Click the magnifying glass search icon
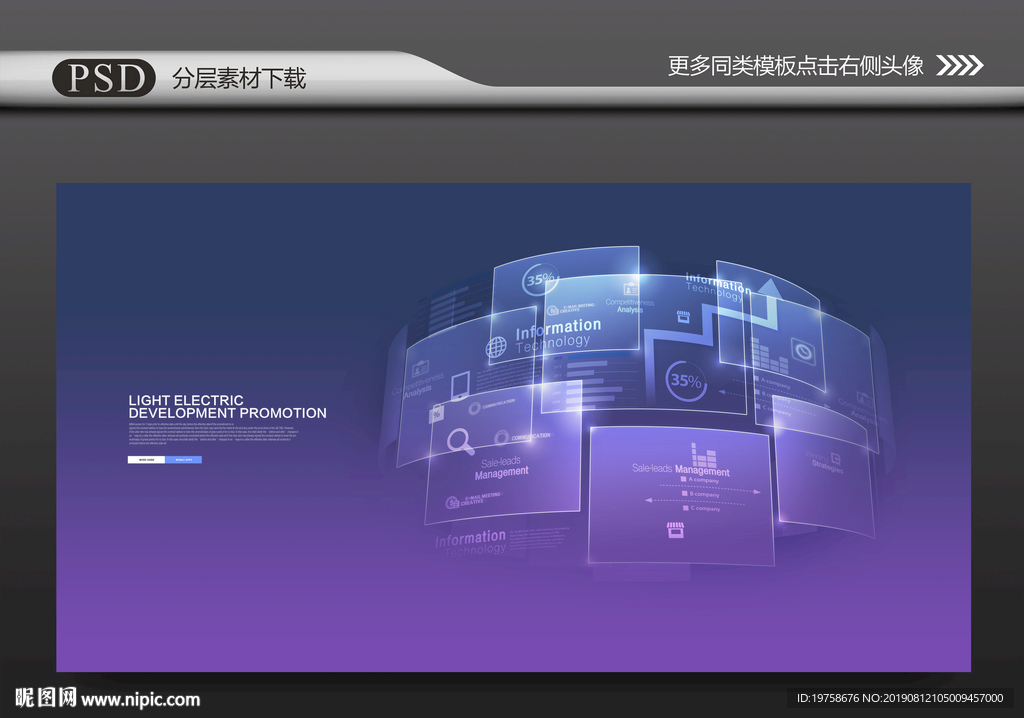Screen dimensions: 1024x718 pos(460,441)
